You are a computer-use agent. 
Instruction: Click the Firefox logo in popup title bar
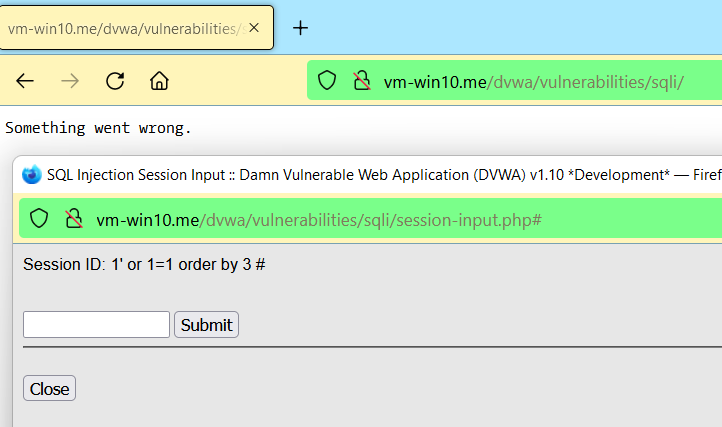[32, 175]
